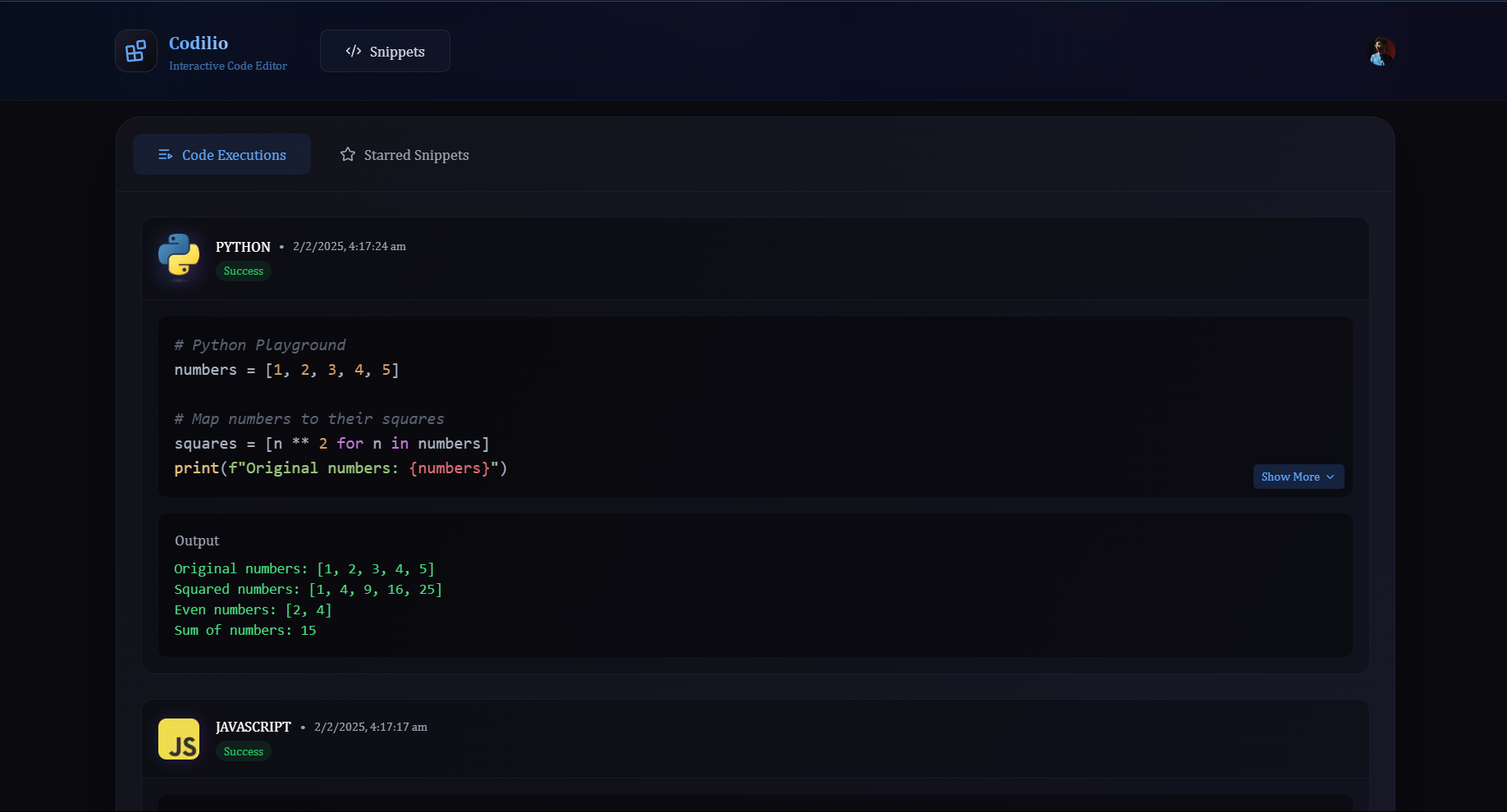Switch to the Starred Snippets tab
This screenshot has height=812, width=1507.
[404, 154]
